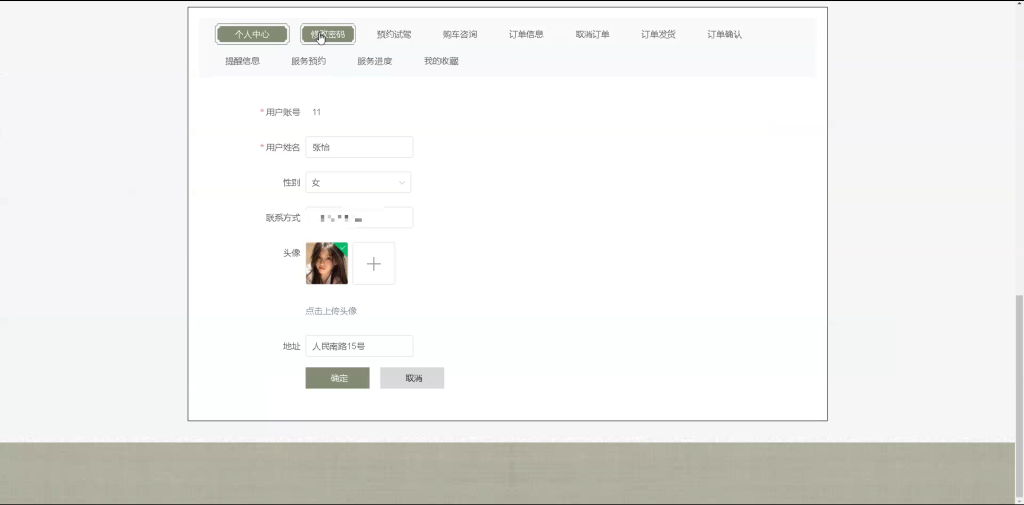The height and width of the screenshot is (505, 1024).
Task: Select the 取消订单 tab
Action: tap(592, 34)
